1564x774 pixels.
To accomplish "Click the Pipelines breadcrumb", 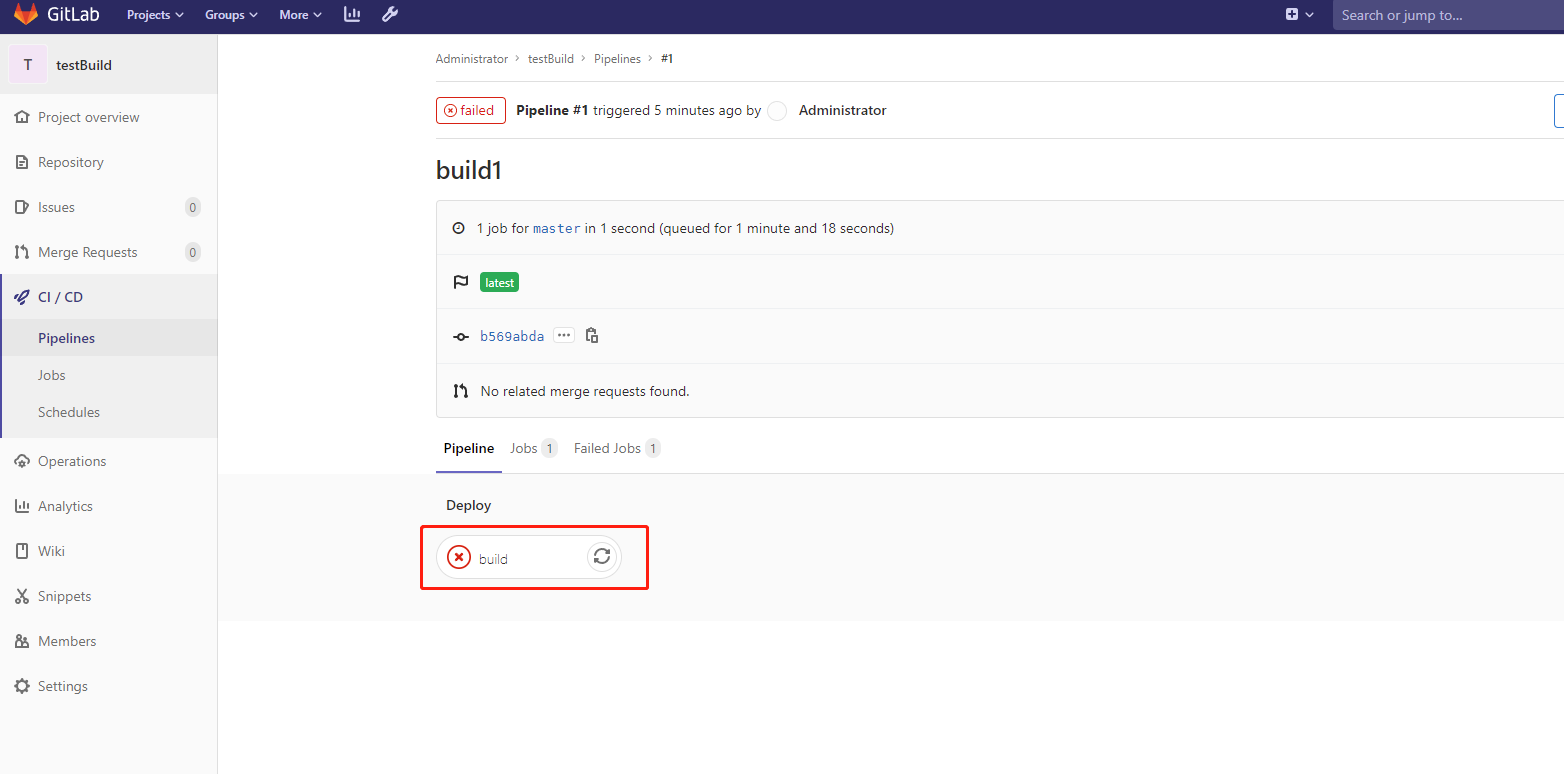I will 617,58.
